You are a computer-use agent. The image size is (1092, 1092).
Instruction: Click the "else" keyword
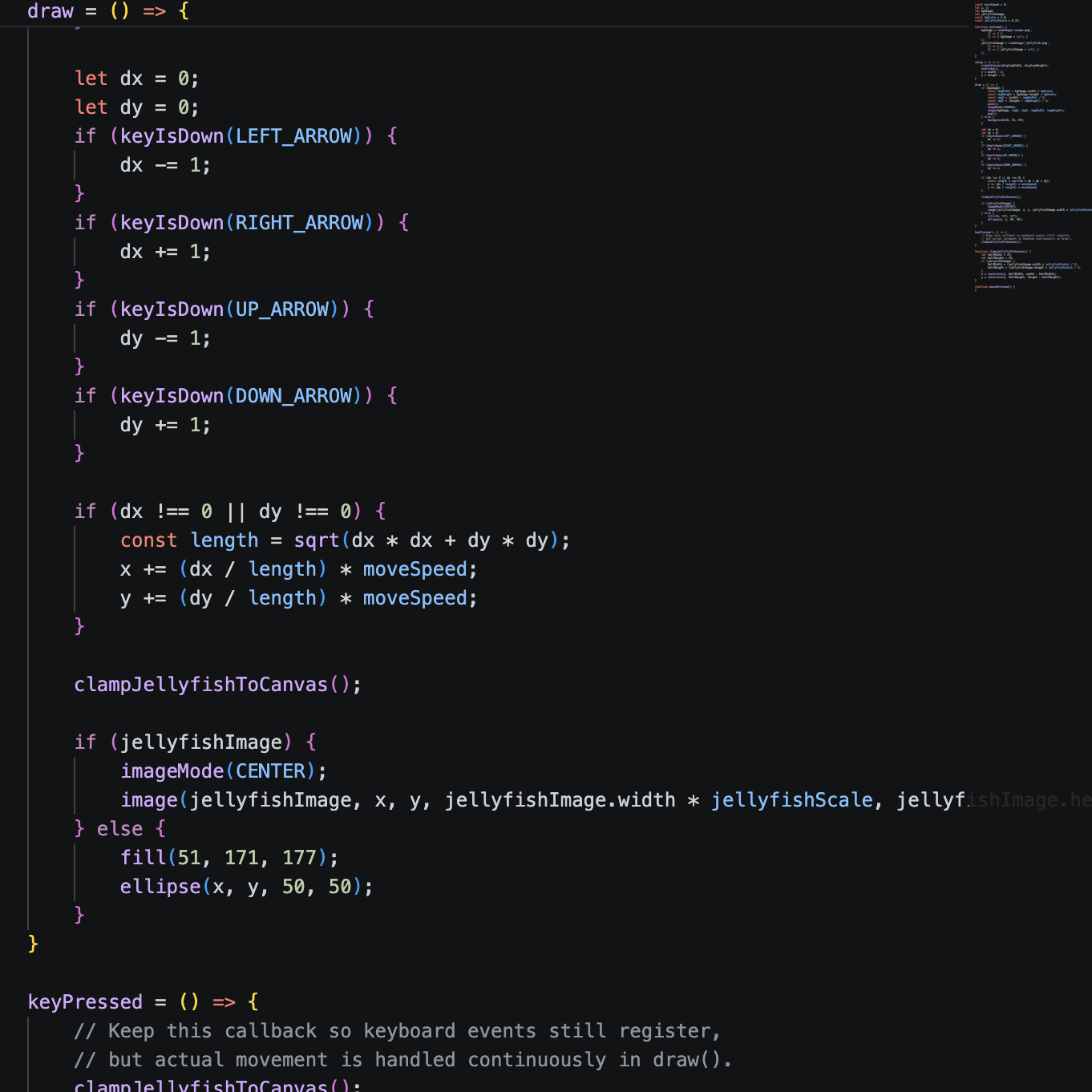click(x=119, y=829)
